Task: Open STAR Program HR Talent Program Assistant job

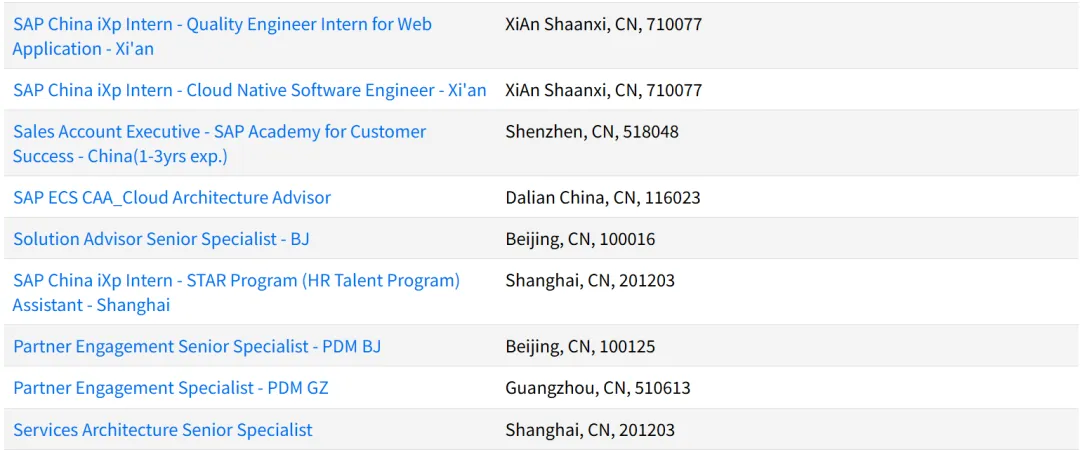Action: [x=236, y=293]
